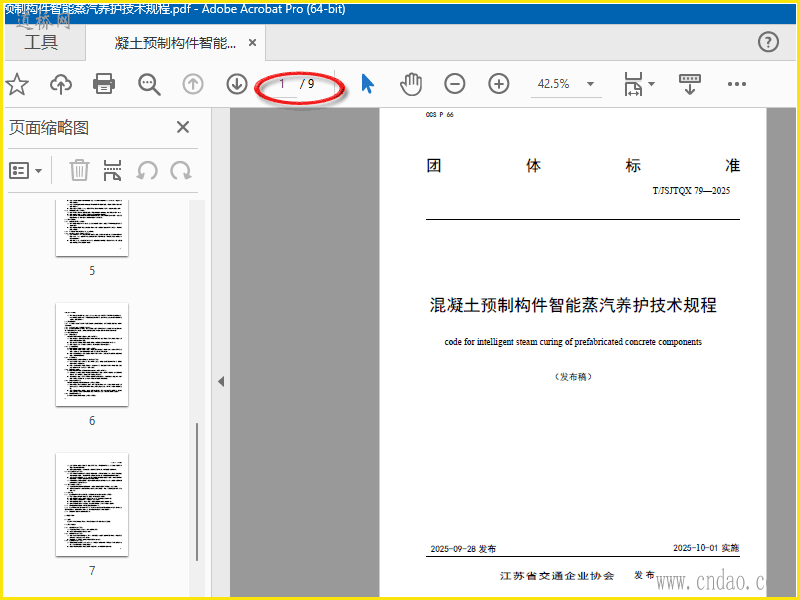Select the page 5 thumbnail
Viewport: 800px width, 600px height.
point(92,228)
